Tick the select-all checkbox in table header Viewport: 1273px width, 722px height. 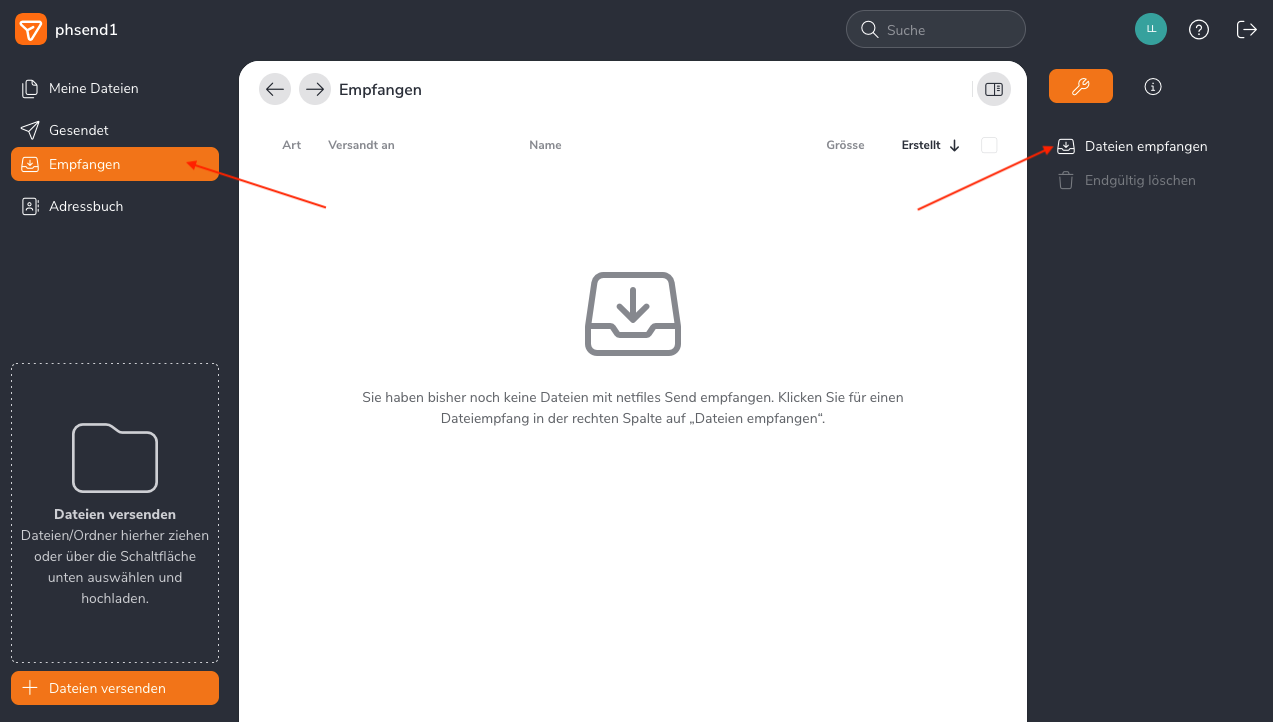click(989, 145)
